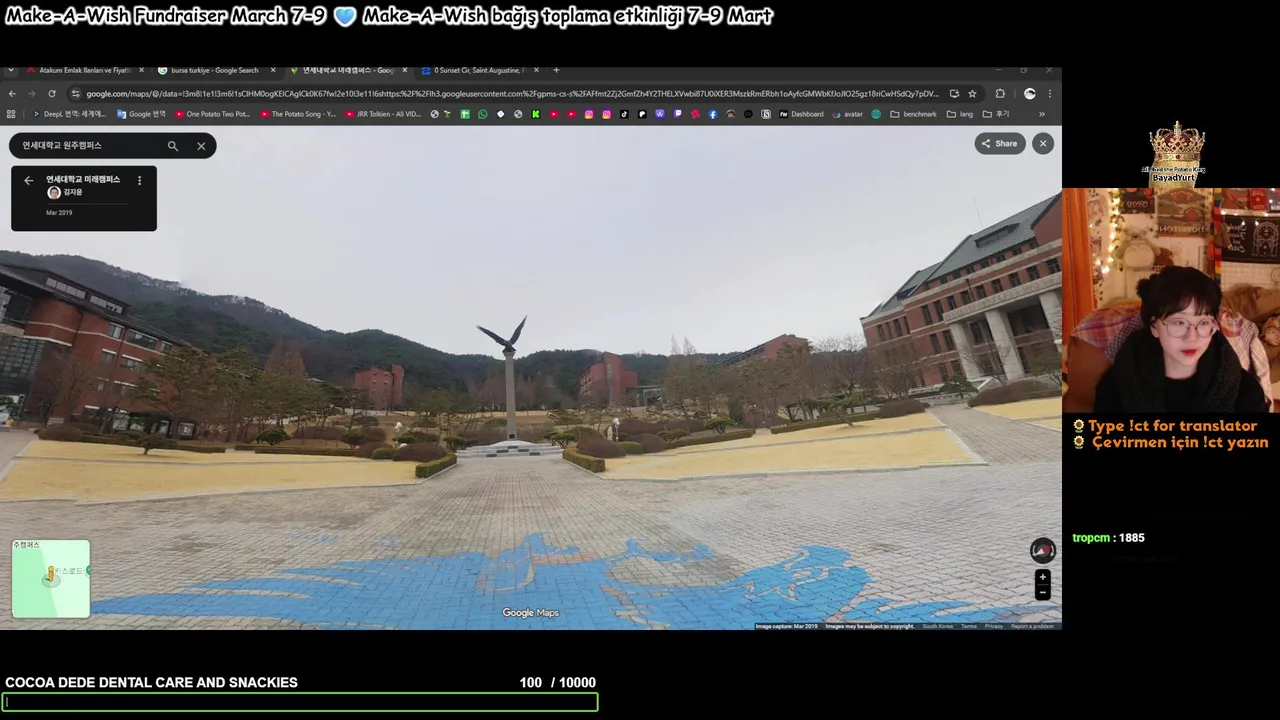The width and height of the screenshot is (1280, 720).
Task: Open the JRR Tolkien - All VID... bookmark
Action: point(383,114)
